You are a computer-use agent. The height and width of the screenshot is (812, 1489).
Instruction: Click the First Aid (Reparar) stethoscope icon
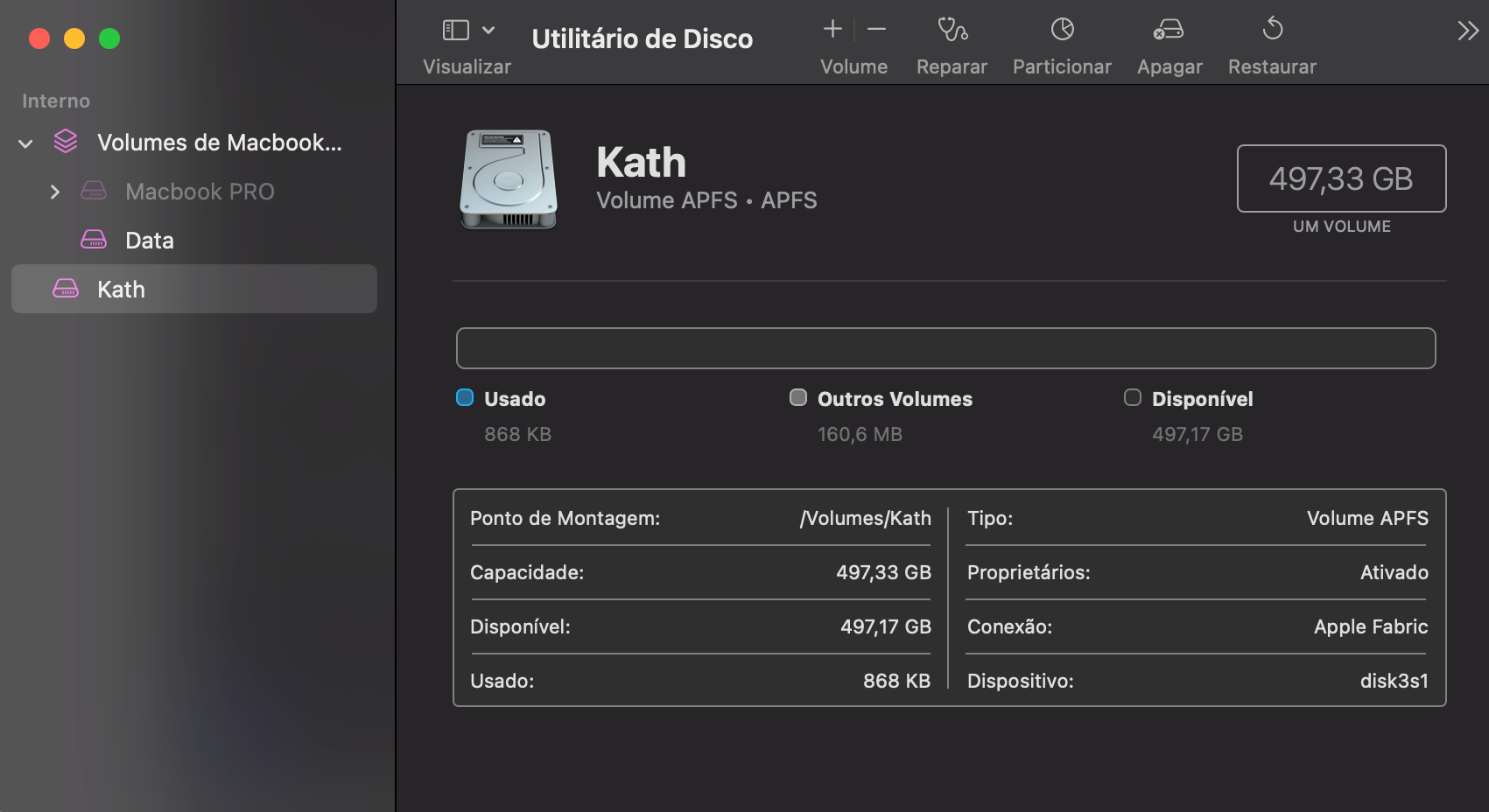tap(952, 31)
